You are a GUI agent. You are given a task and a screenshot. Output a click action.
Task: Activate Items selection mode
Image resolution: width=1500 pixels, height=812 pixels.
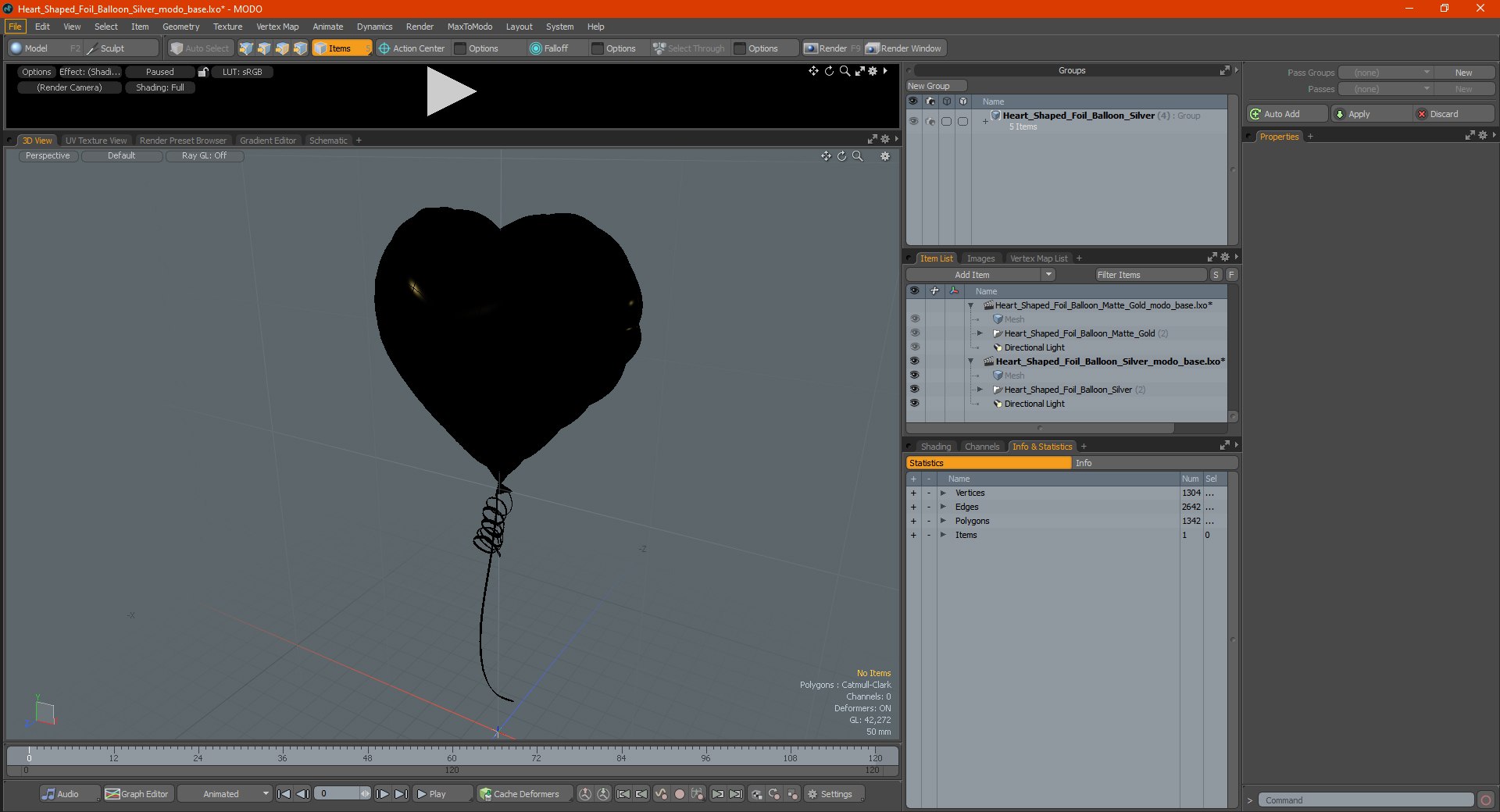click(341, 48)
